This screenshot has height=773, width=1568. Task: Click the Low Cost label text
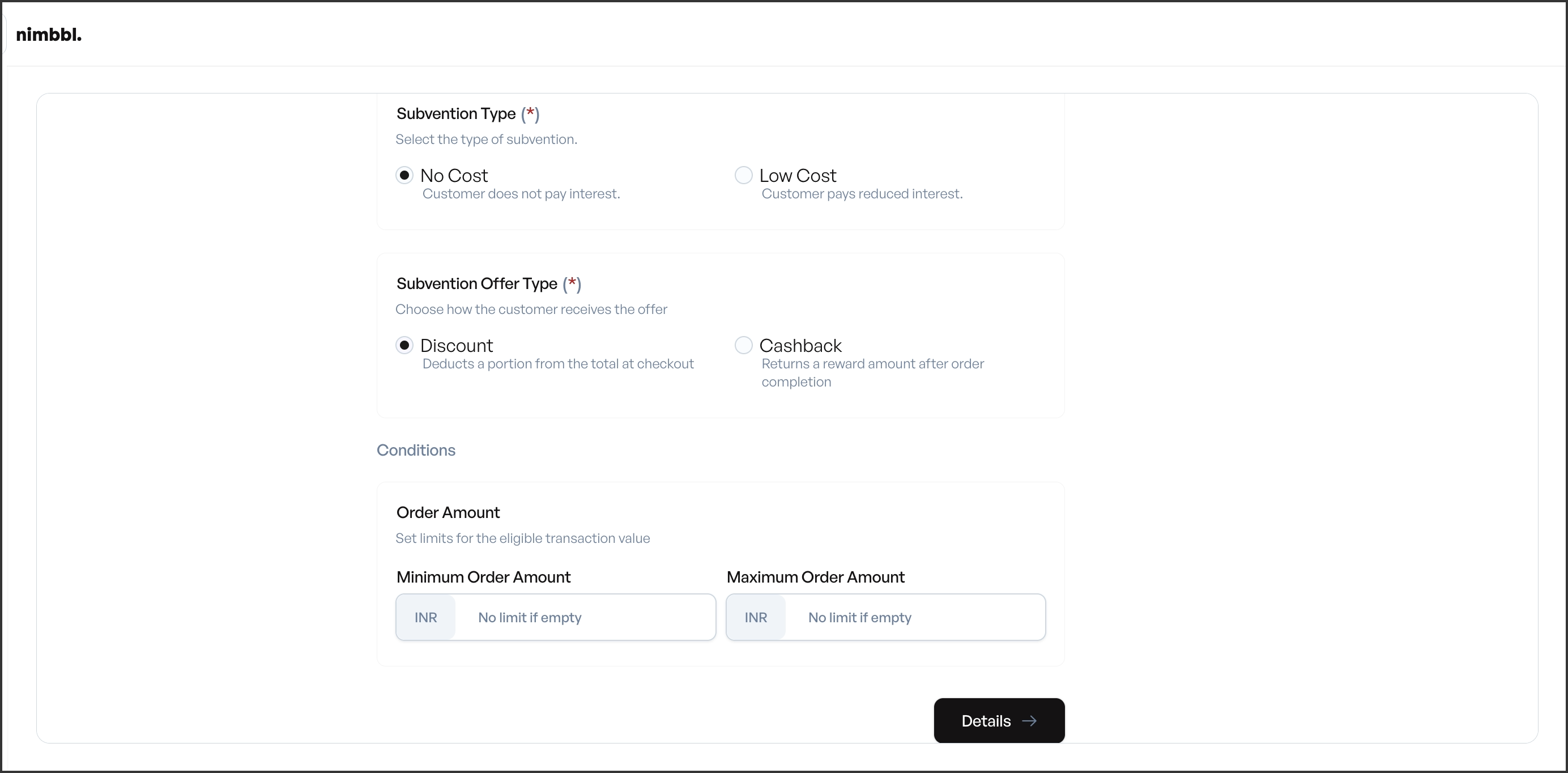pyautogui.click(x=798, y=176)
